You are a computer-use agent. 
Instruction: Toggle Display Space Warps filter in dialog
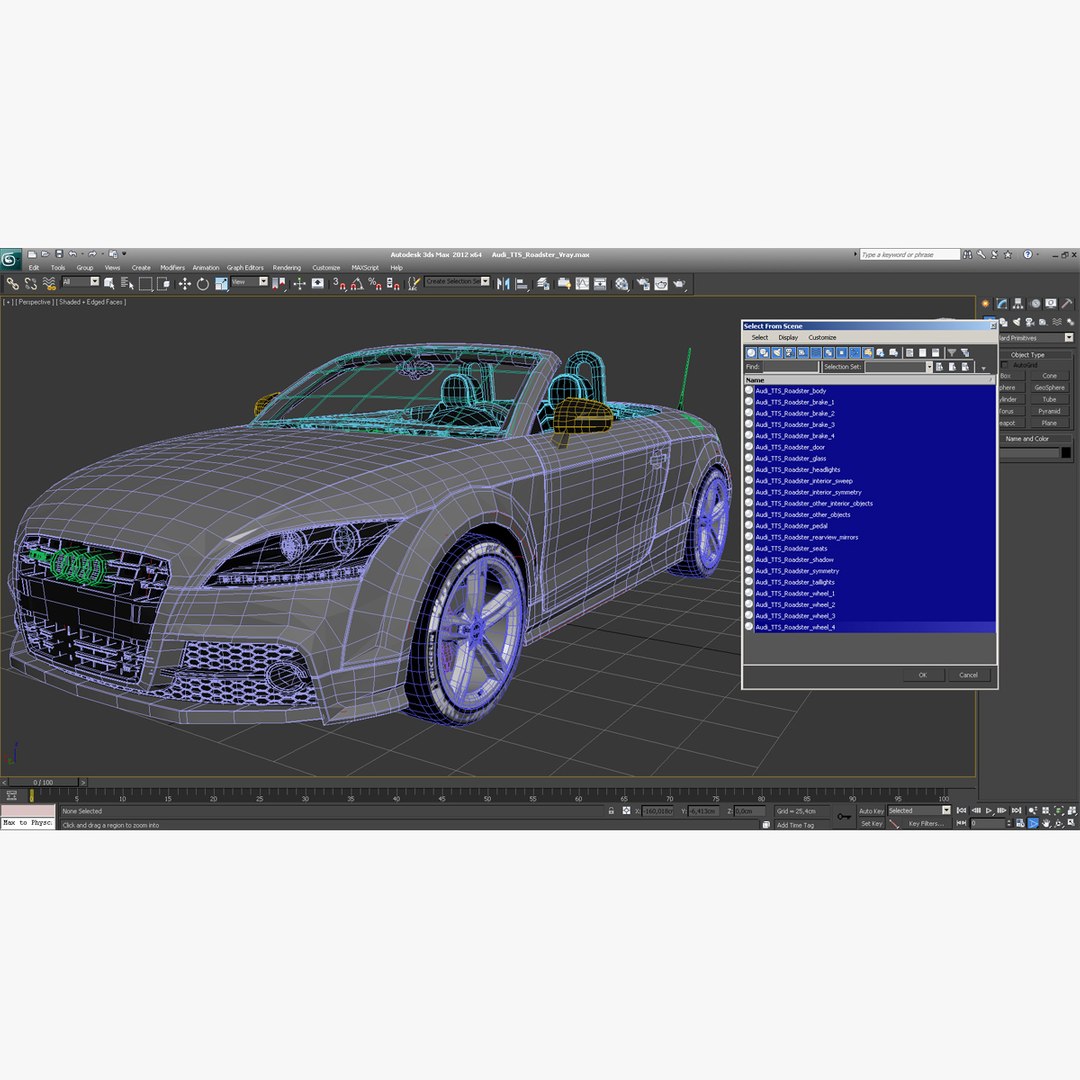[816, 353]
